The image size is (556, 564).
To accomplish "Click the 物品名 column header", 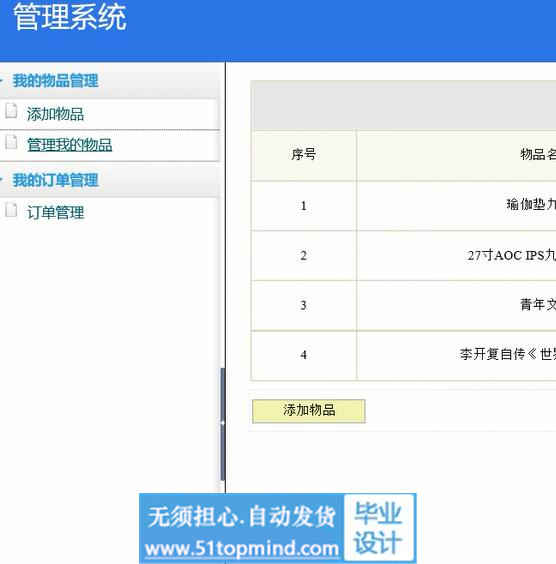I will (x=538, y=155).
